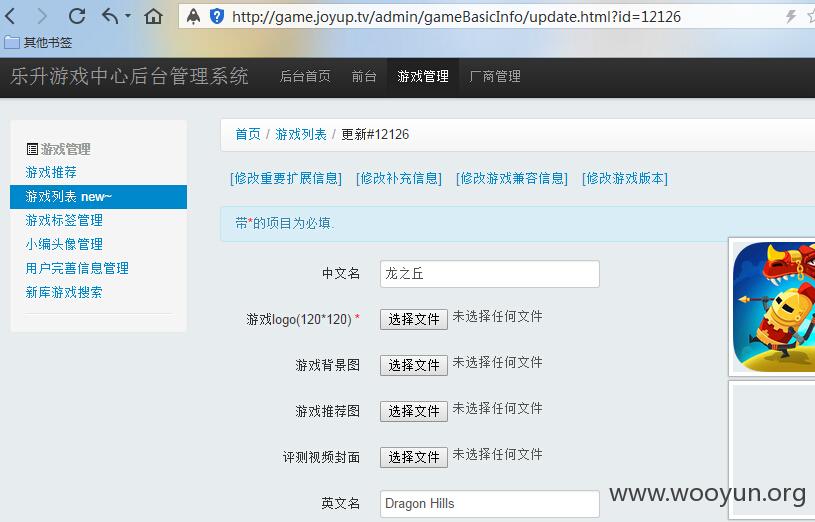Go to browser home page icon
The height and width of the screenshot is (522, 815).
coord(153,17)
